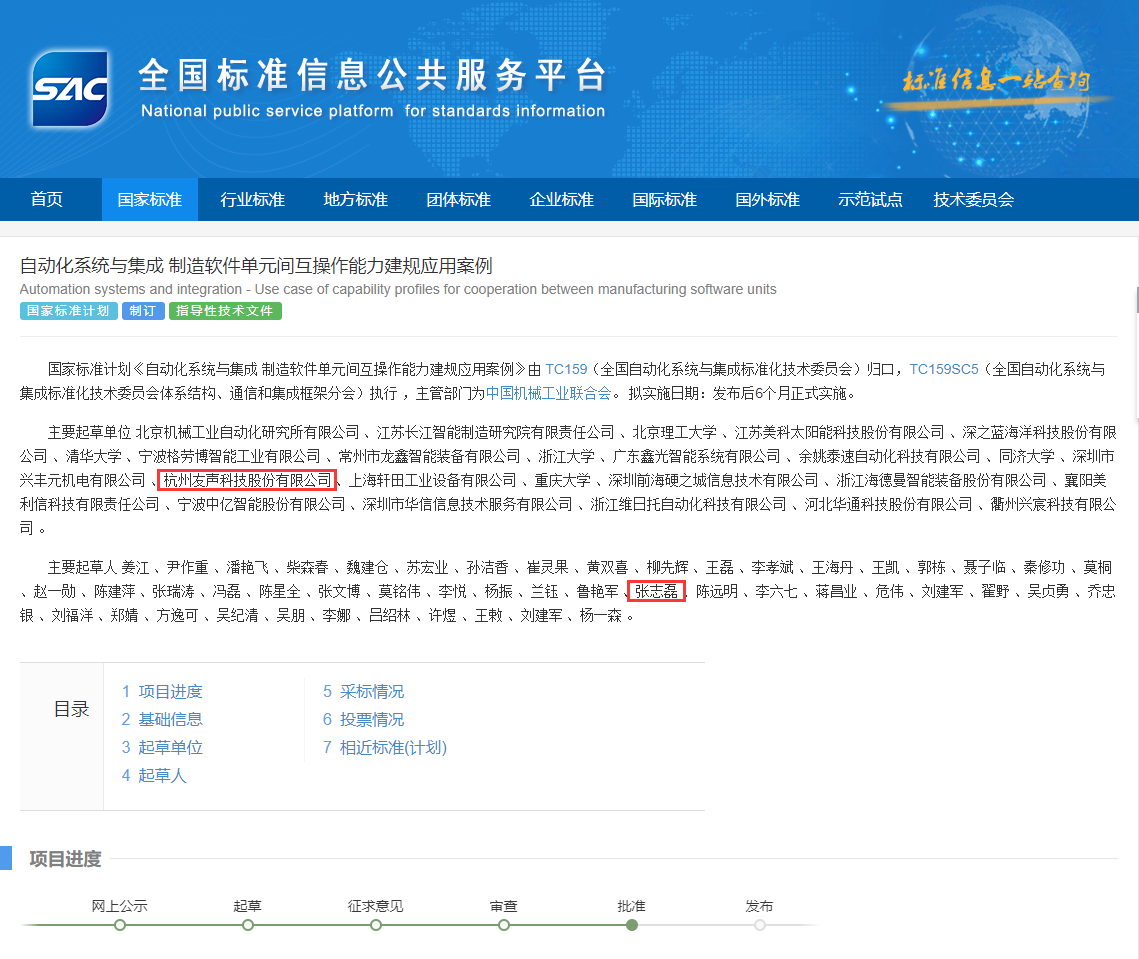Open the 技术委员会 tab

point(973,199)
